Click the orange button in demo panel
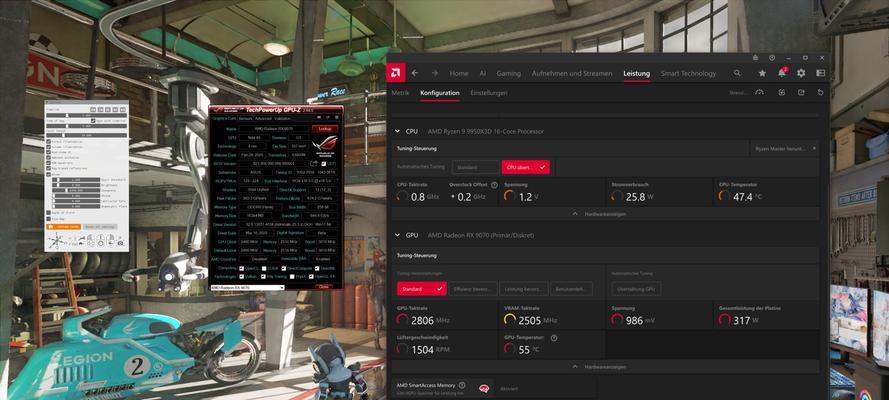 64,227
